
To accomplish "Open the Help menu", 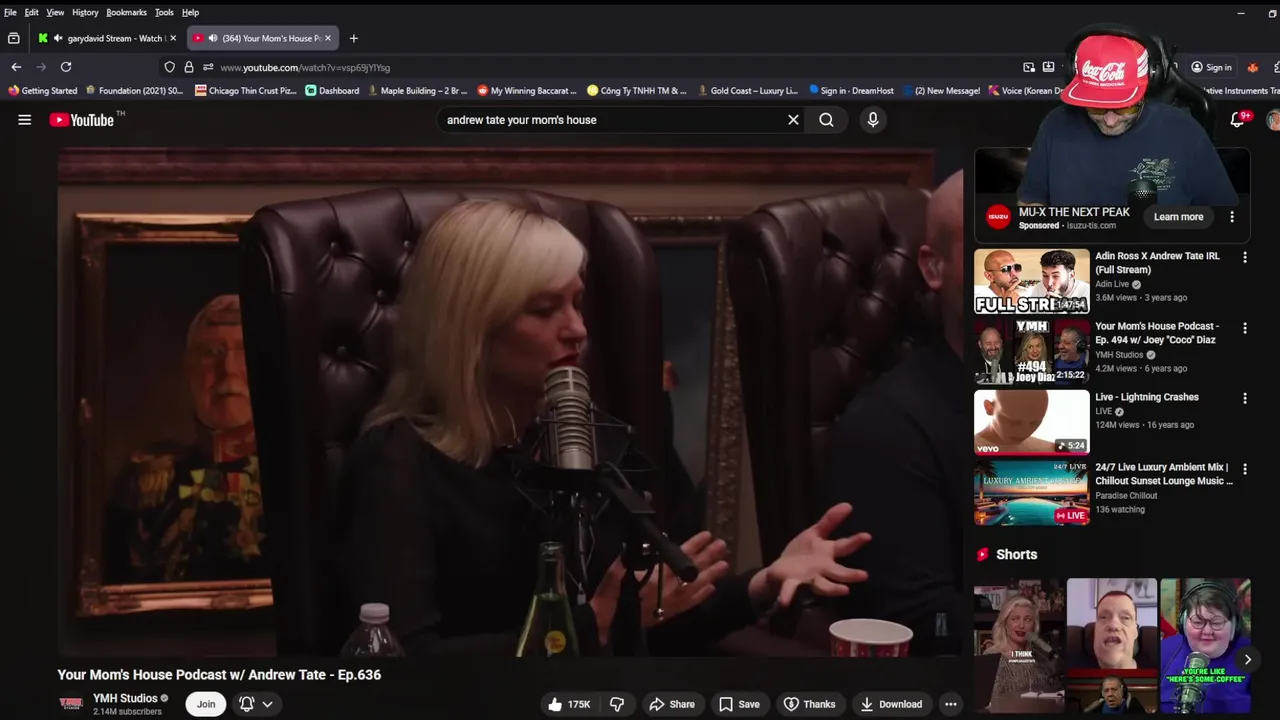I will [190, 12].
